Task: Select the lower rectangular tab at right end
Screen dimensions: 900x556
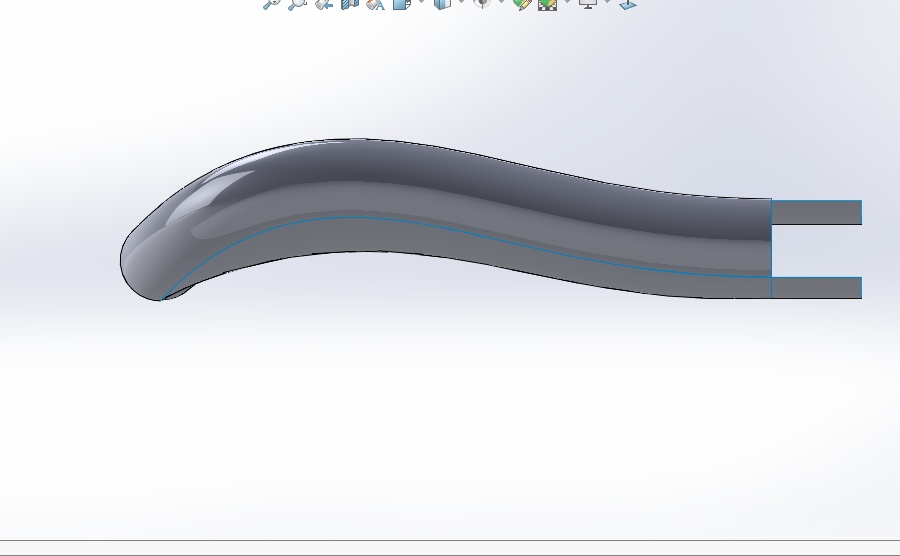Action: pos(816,287)
